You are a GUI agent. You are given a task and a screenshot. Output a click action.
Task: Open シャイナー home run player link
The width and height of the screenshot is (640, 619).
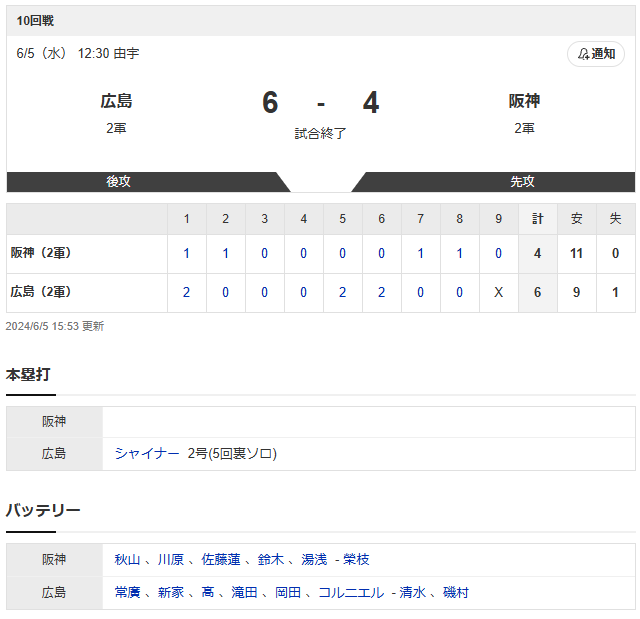pyautogui.click(x=147, y=454)
